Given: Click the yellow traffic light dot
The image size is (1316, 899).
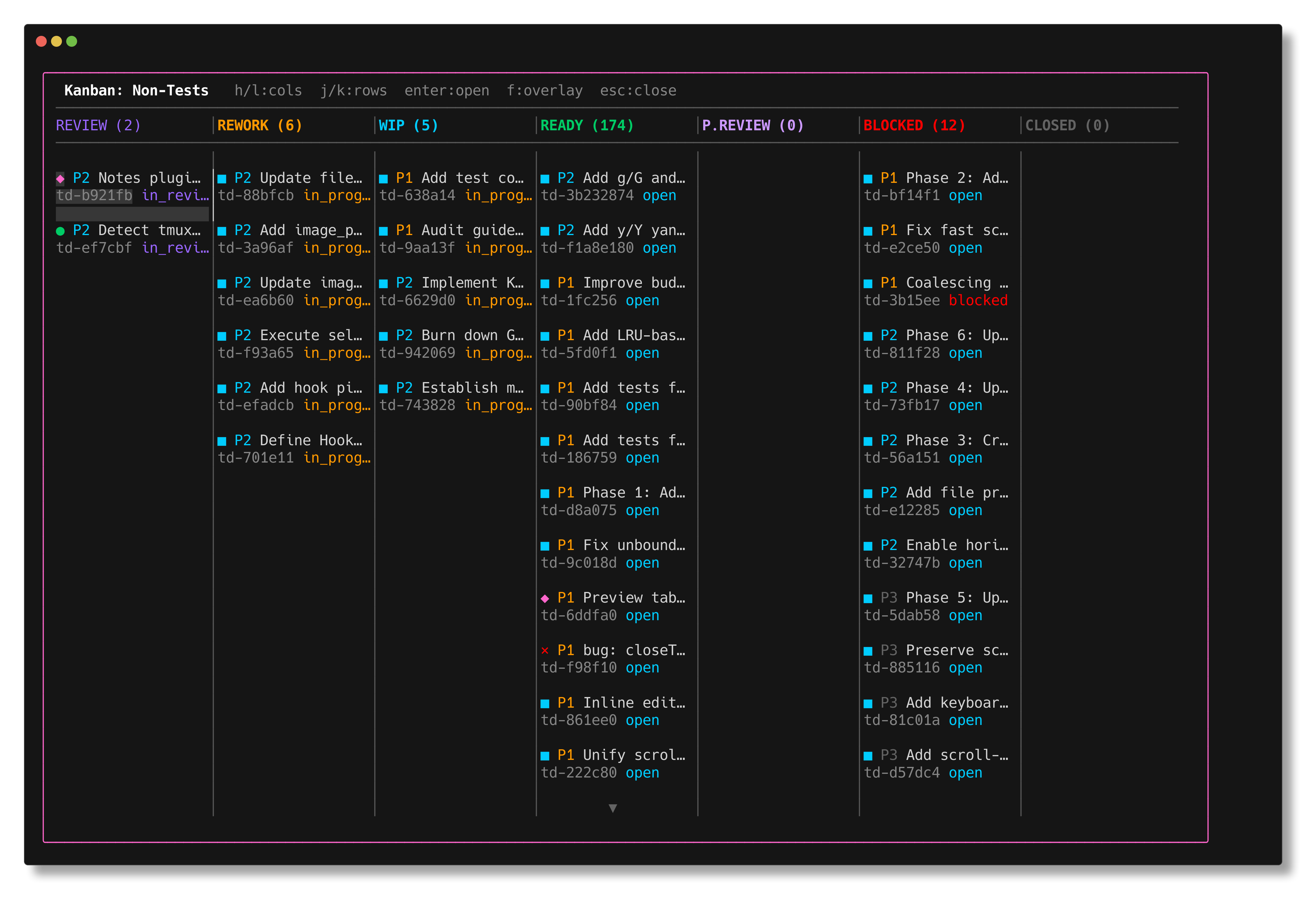Looking at the screenshot, I should (56, 41).
